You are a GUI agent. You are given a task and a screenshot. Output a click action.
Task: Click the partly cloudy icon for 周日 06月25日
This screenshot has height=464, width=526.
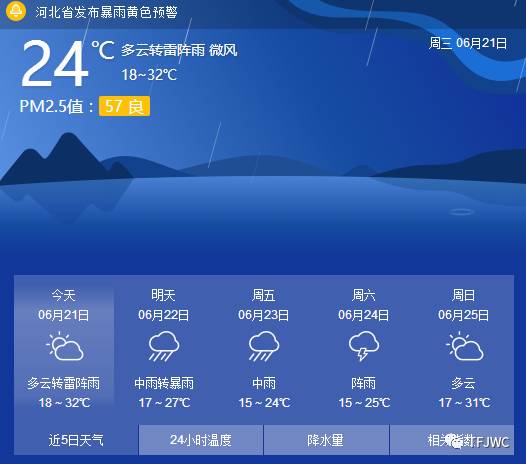(465, 346)
